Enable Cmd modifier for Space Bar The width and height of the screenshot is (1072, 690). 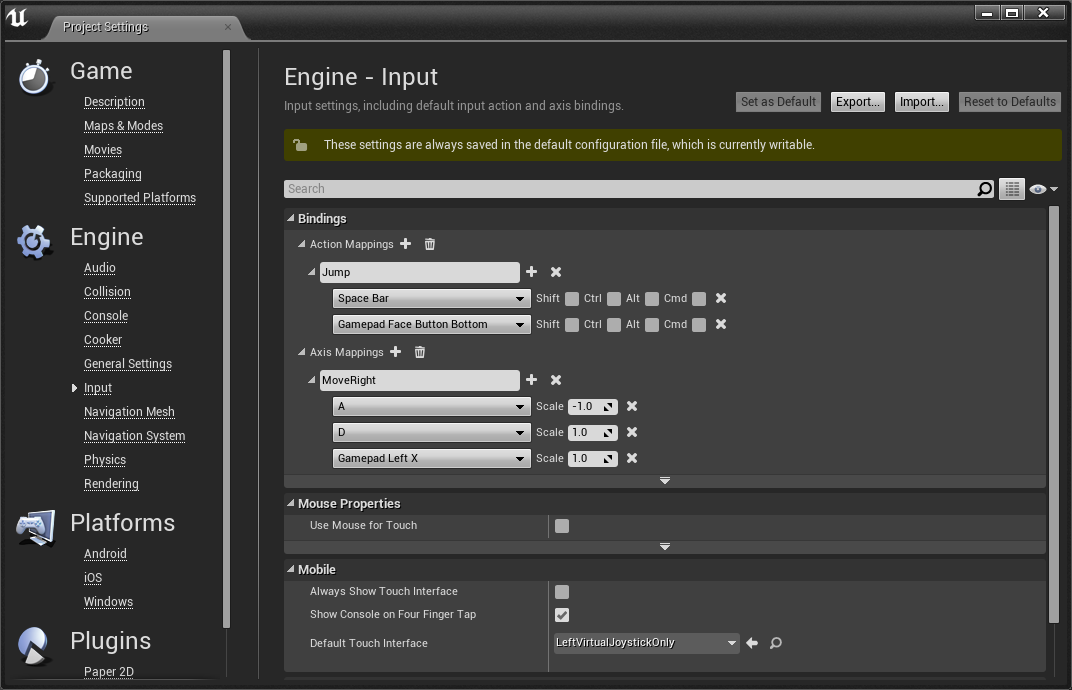tap(699, 299)
